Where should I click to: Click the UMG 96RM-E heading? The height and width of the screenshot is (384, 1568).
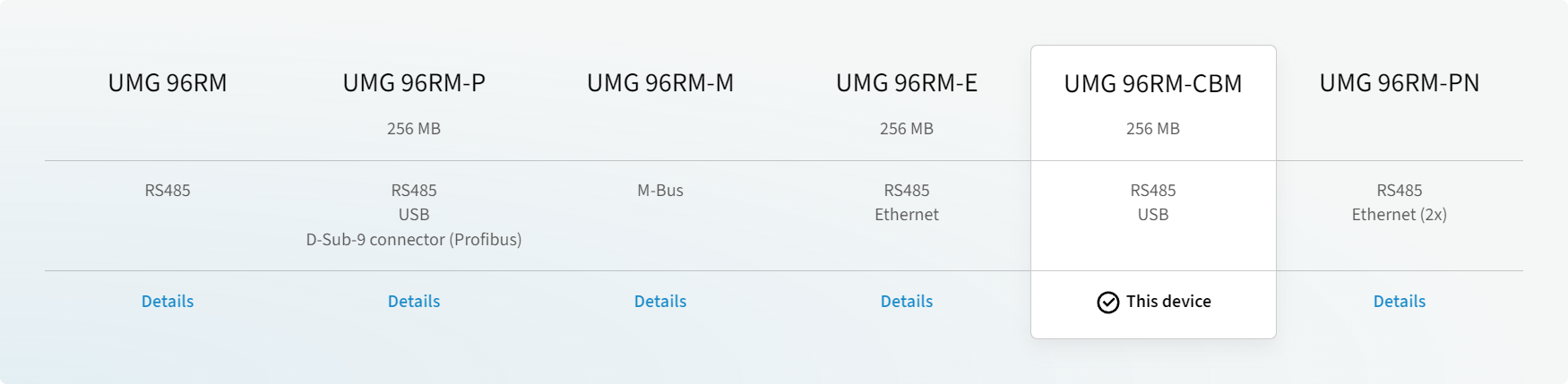pos(907,83)
